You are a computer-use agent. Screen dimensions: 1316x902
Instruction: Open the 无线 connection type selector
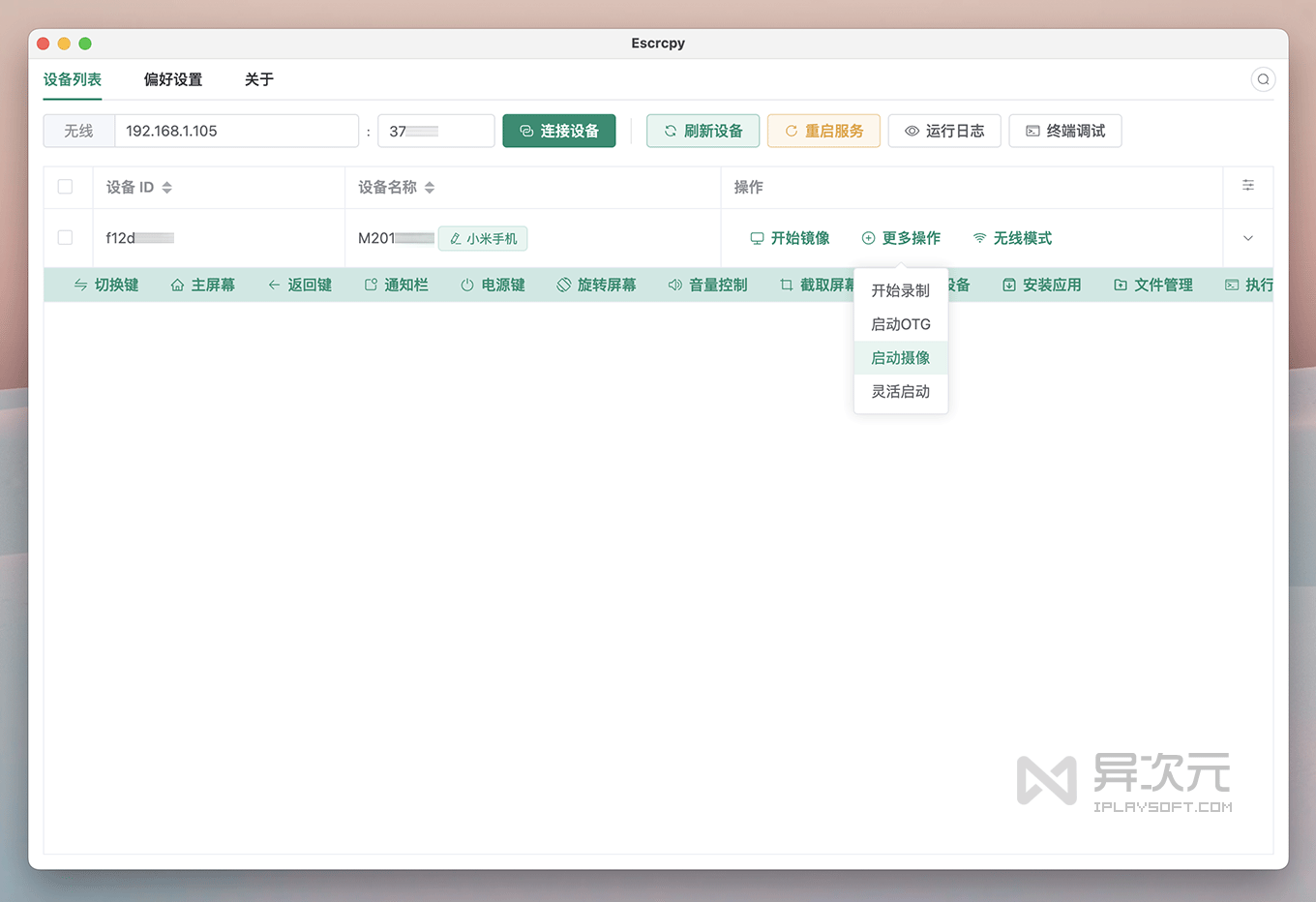(77, 131)
